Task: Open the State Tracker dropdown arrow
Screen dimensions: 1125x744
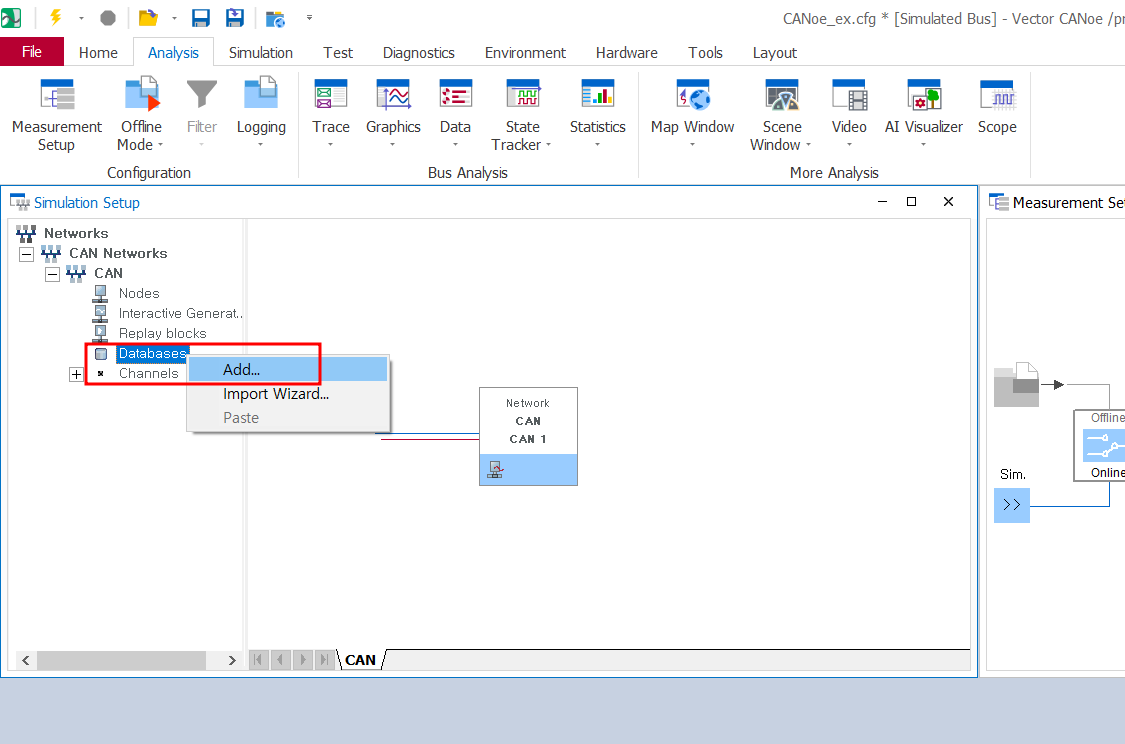Action: (549, 145)
